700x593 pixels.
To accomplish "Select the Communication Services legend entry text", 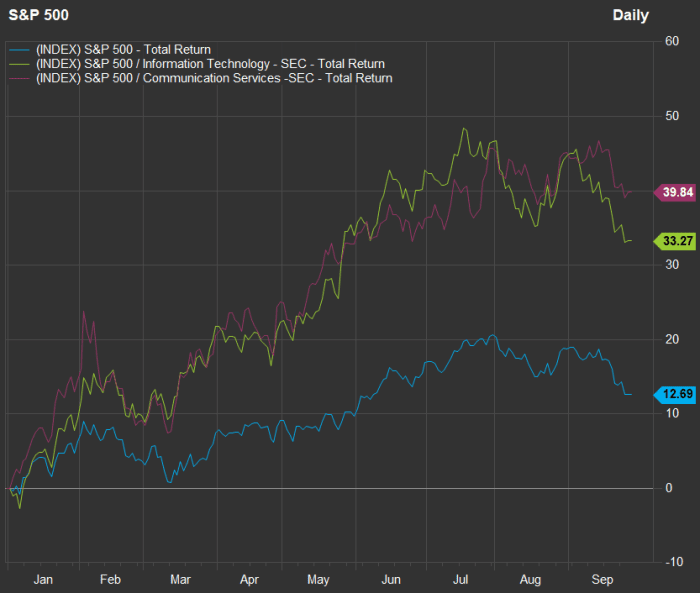I will (x=214, y=78).
